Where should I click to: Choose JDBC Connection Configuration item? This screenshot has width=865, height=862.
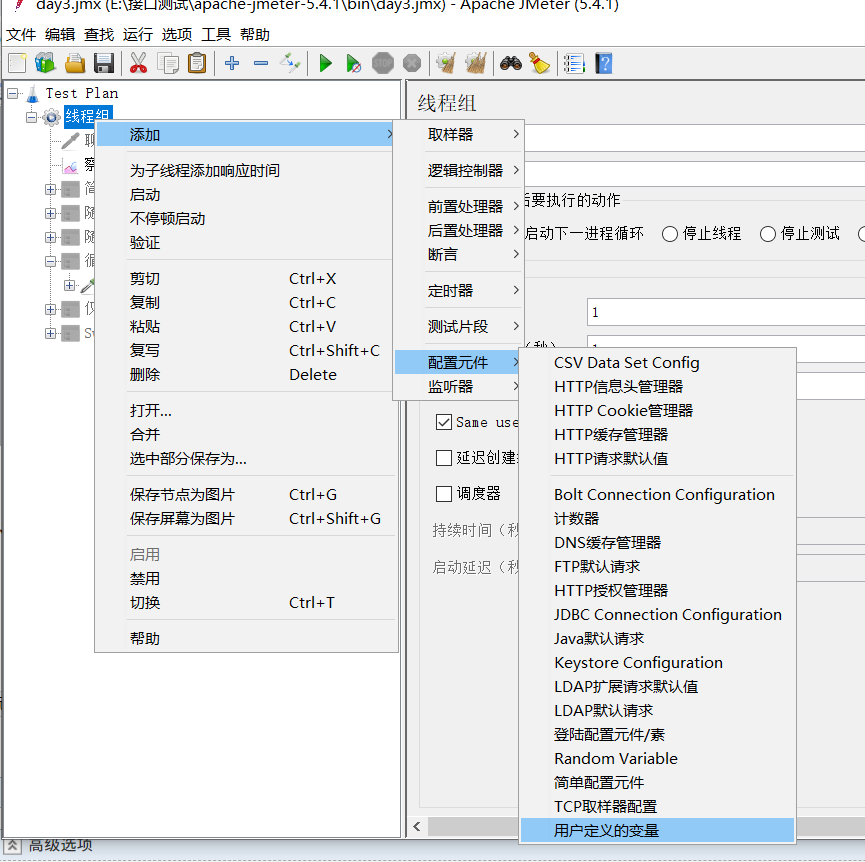click(657, 615)
